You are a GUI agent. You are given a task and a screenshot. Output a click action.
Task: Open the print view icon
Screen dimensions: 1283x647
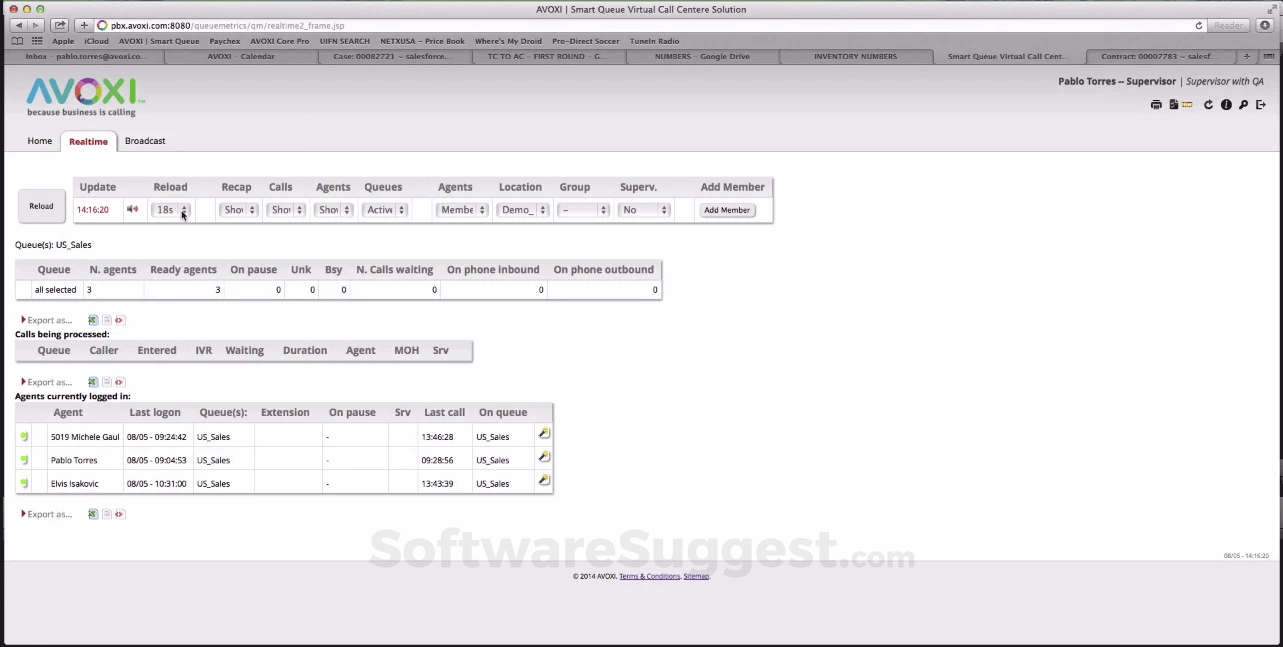(x=1156, y=104)
